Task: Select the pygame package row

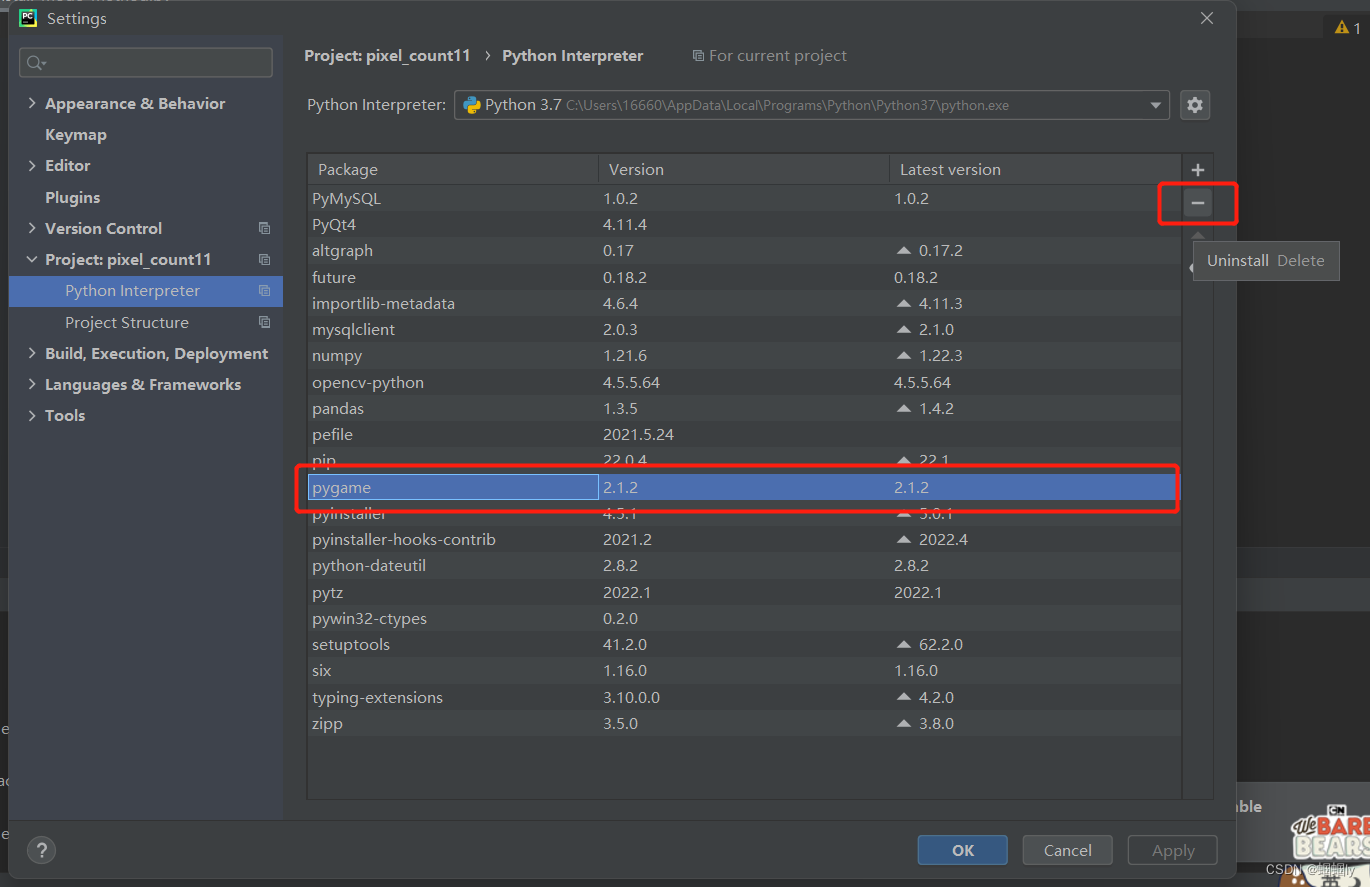Action: pyautogui.click(x=744, y=487)
